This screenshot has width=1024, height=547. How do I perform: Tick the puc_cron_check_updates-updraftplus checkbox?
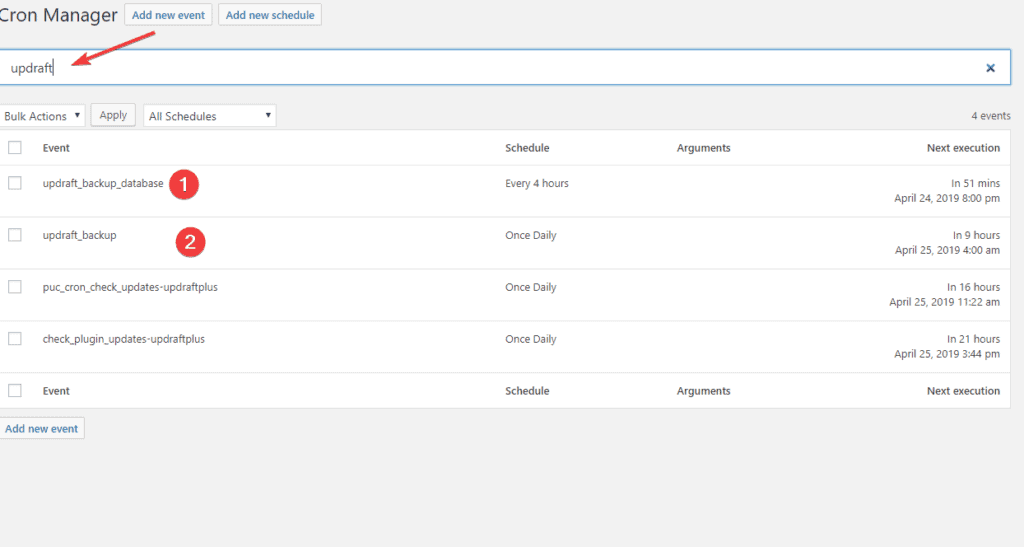[15, 287]
